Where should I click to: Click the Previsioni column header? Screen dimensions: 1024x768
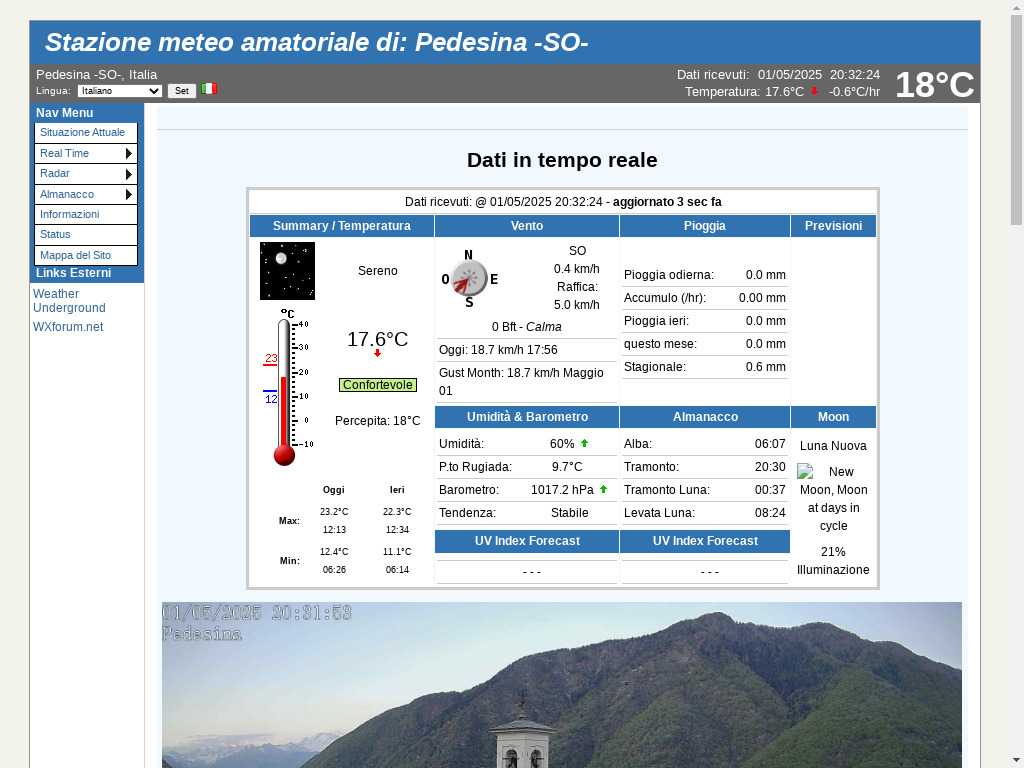click(x=833, y=226)
